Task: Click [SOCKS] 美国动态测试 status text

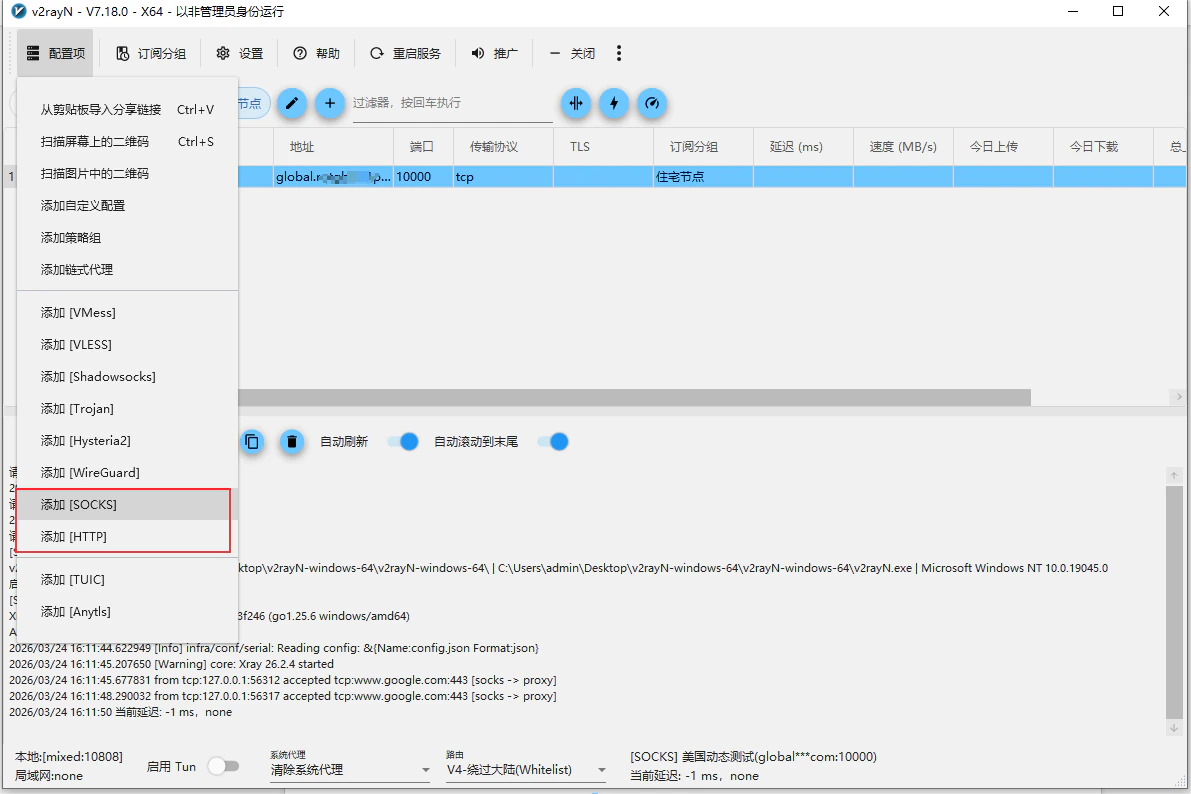Action: click(753, 757)
